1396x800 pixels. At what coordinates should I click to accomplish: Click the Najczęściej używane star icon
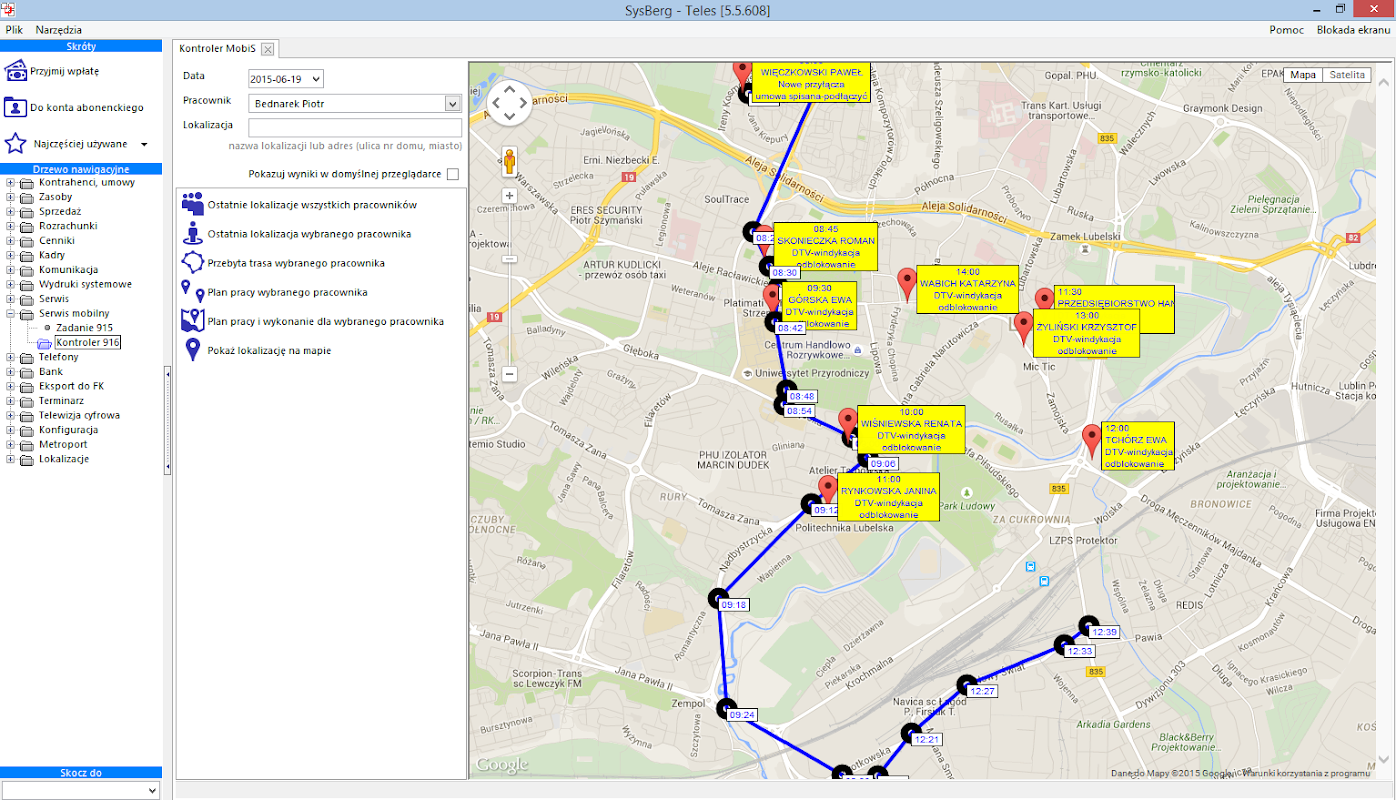pyautogui.click(x=15, y=143)
